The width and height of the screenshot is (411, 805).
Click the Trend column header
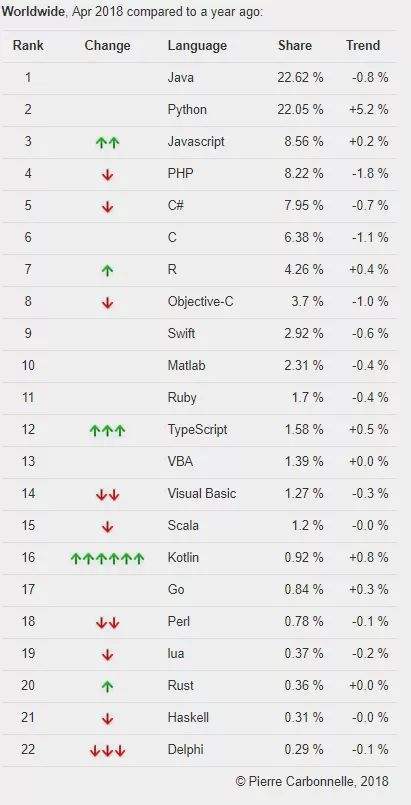pyautogui.click(x=363, y=45)
